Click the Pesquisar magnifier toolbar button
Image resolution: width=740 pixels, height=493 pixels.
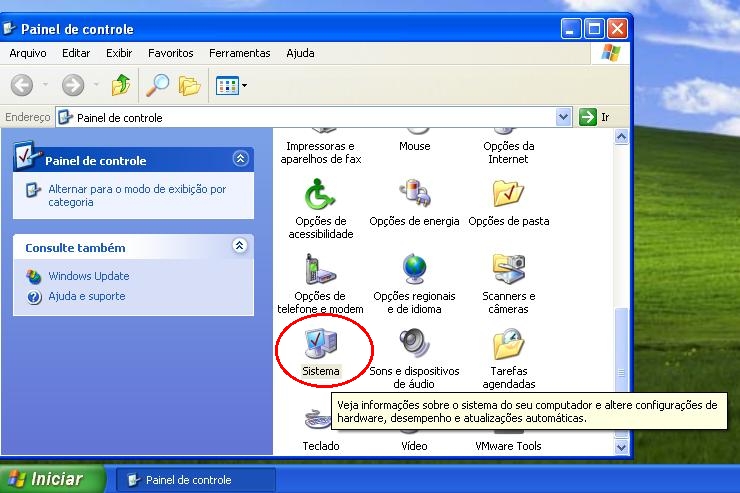coord(157,86)
